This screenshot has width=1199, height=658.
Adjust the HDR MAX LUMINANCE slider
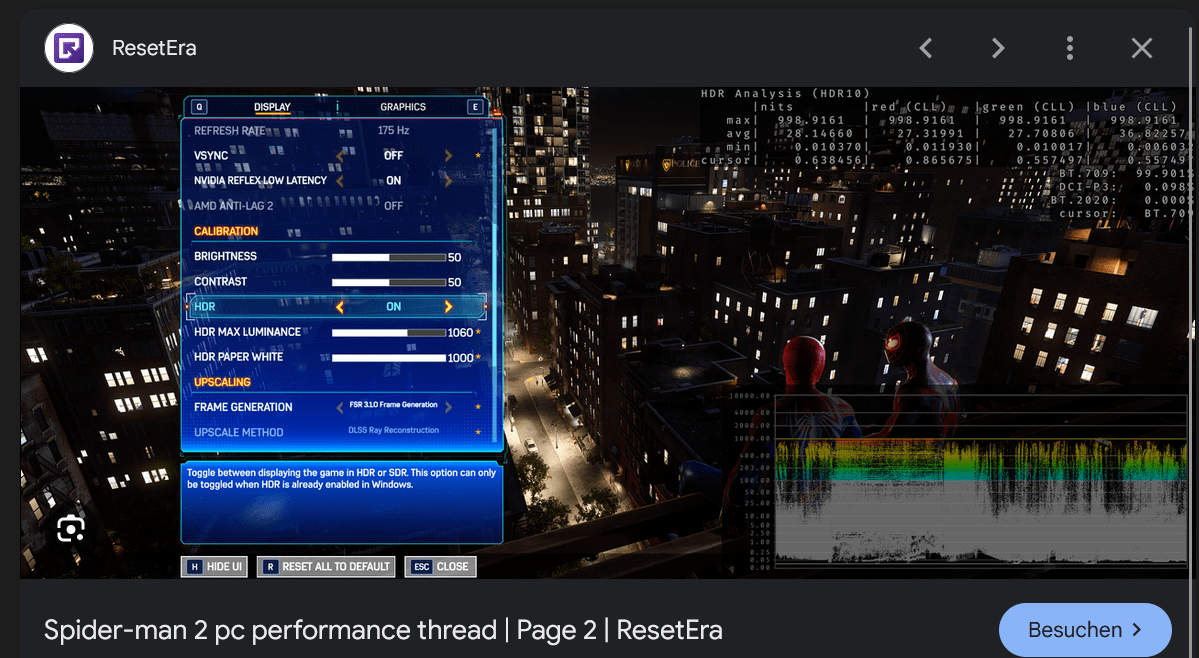pos(388,333)
